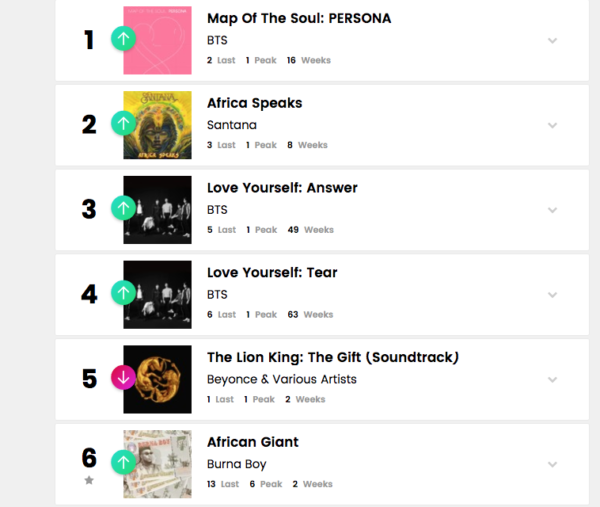
Task: Click the green up arrow on African Giant
Action: [x=123, y=461]
